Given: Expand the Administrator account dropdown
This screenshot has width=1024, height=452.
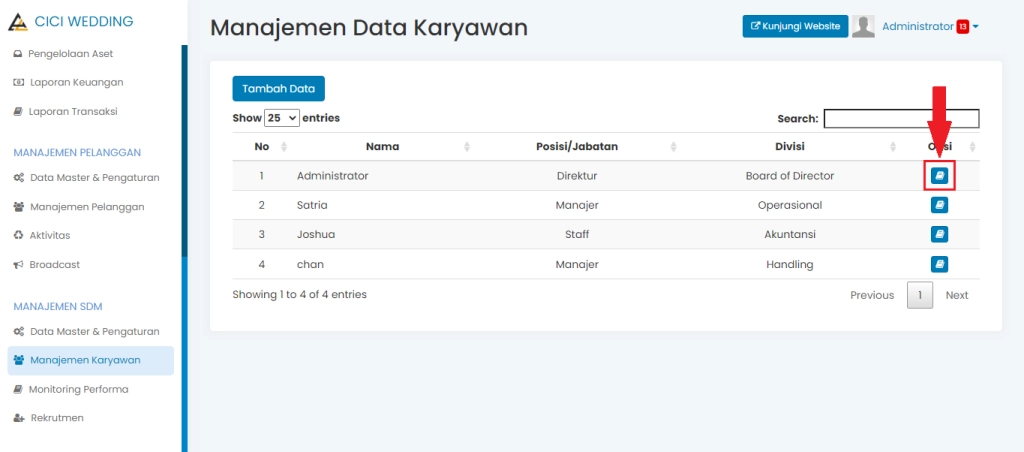Looking at the screenshot, I should (928, 27).
